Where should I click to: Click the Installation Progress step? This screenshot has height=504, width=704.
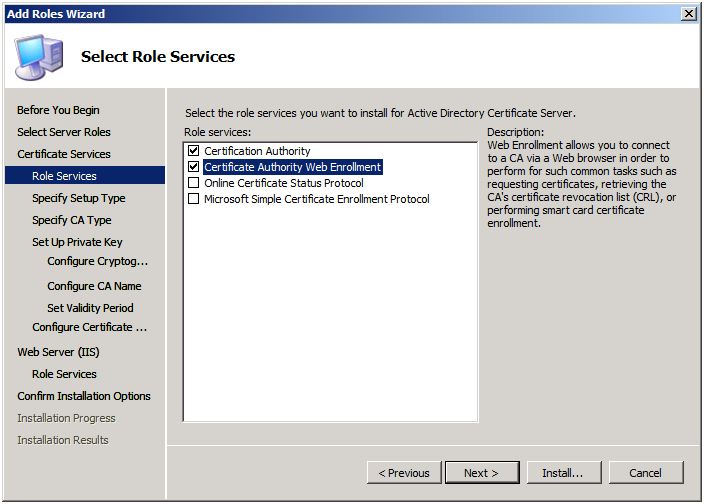tap(66, 418)
